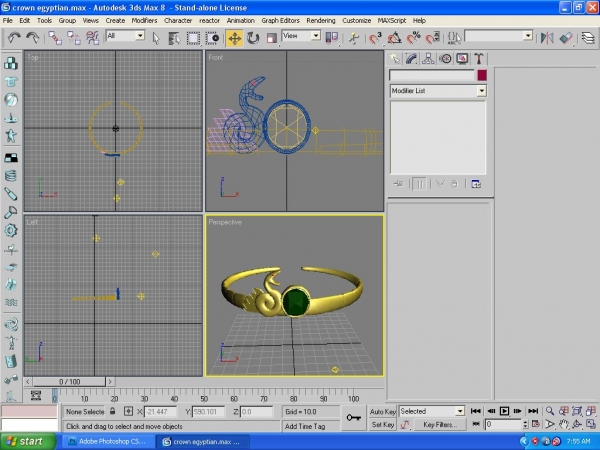This screenshot has width=600, height=450.
Task: Switch to the Create command panel tab
Action: (395, 59)
